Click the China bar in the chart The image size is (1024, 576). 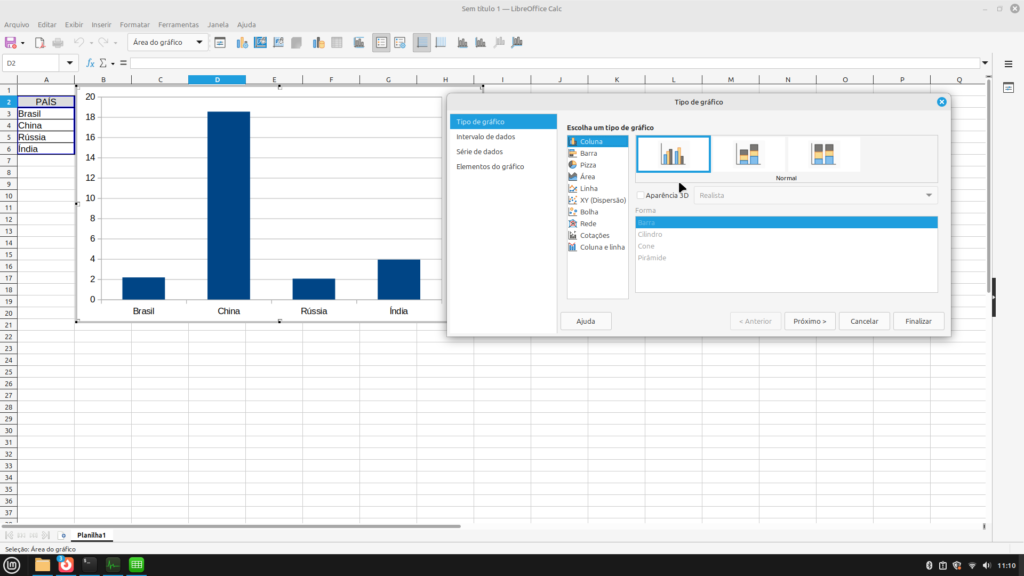pyautogui.click(x=229, y=205)
